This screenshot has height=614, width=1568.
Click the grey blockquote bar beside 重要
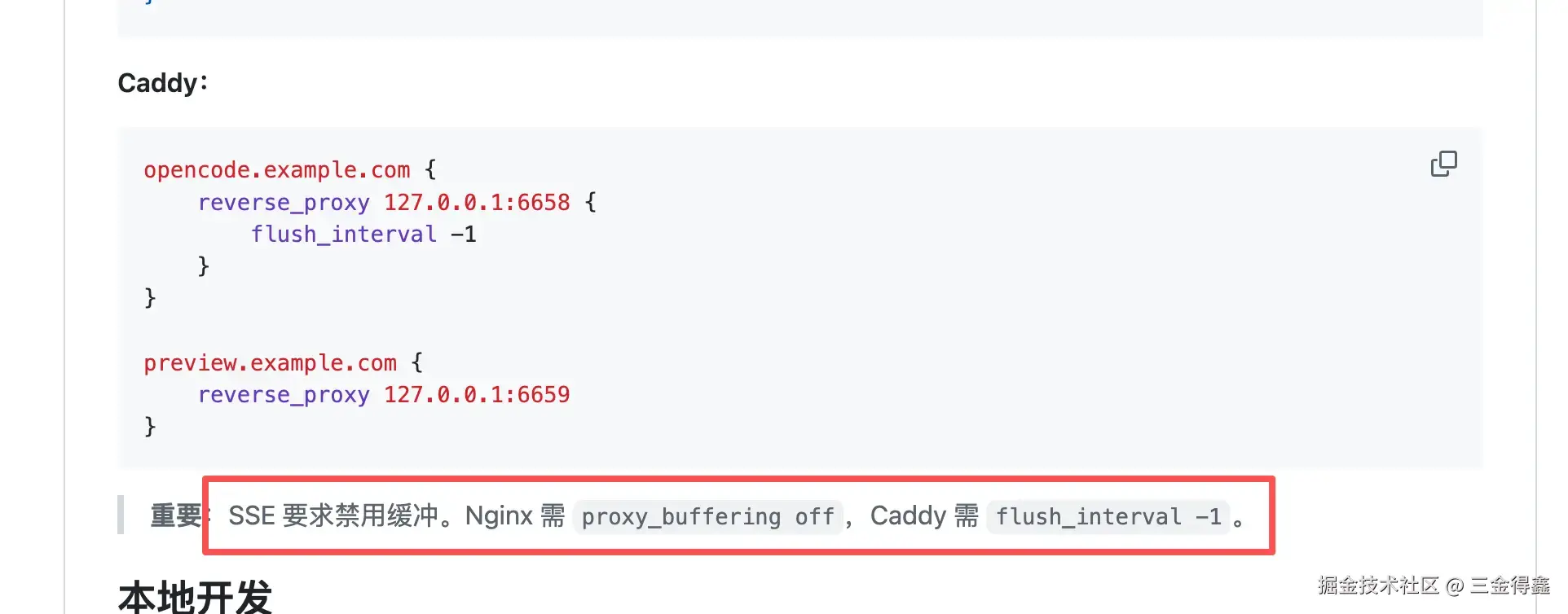click(x=121, y=515)
